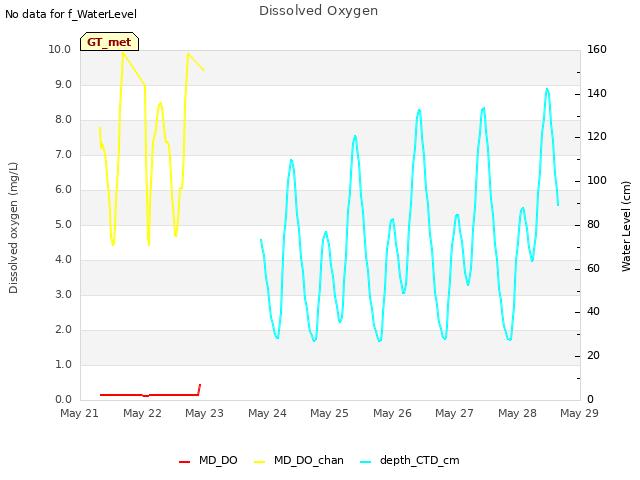
Task: Click the May 21 x-axis label
Action: tap(79, 413)
